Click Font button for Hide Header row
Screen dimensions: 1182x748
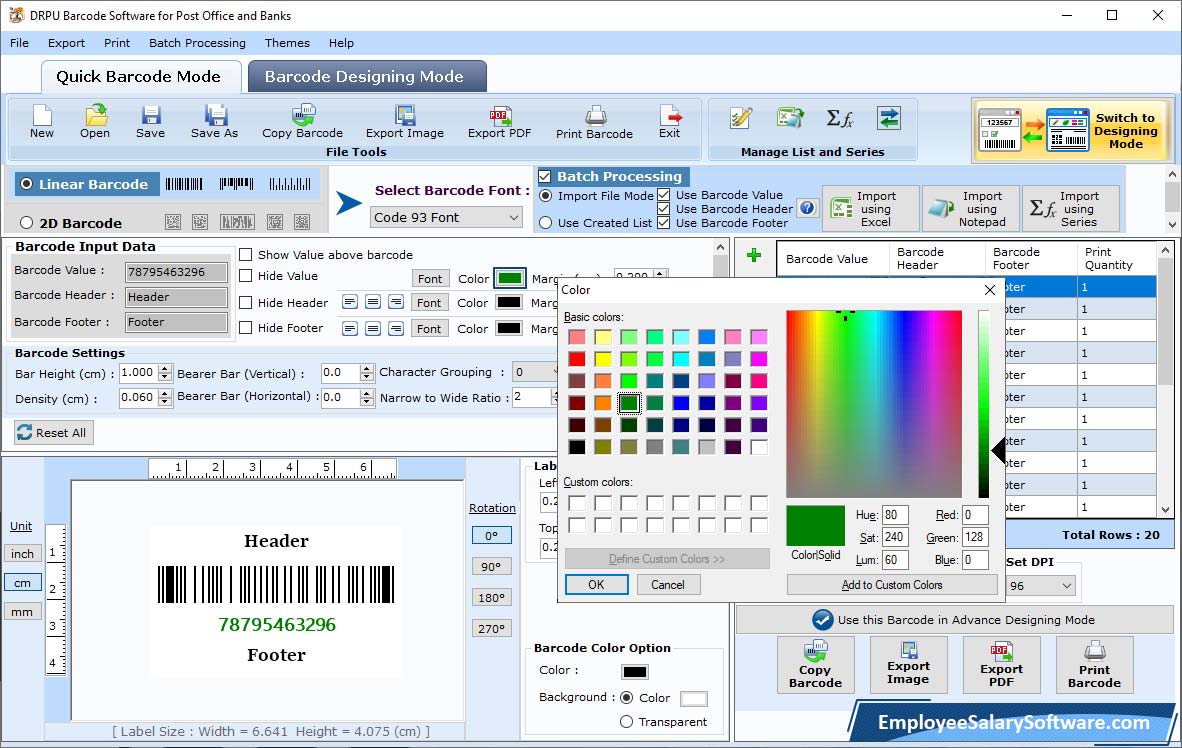tap(430, 303)
